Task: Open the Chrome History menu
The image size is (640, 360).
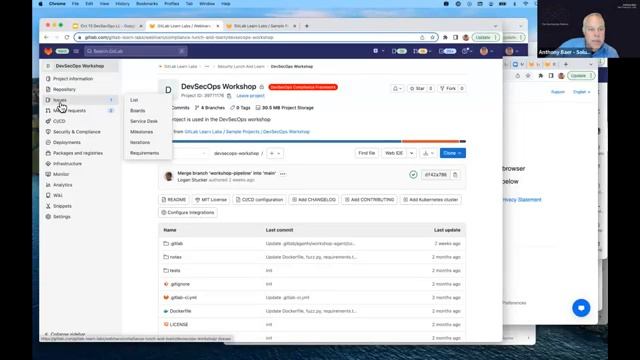Action: click(122, 4)
